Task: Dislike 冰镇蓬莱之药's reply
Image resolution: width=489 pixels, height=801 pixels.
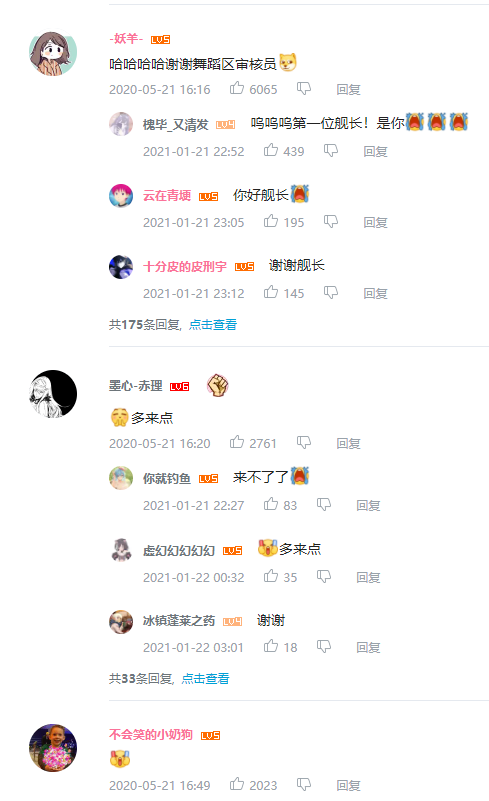Action: point(324,647)
